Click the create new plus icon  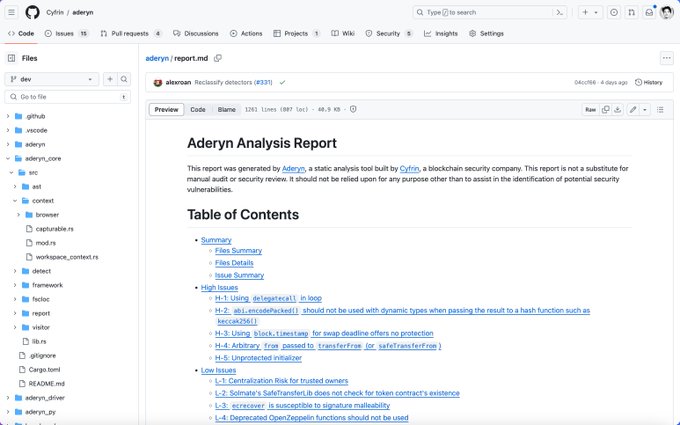click(585, 12)
